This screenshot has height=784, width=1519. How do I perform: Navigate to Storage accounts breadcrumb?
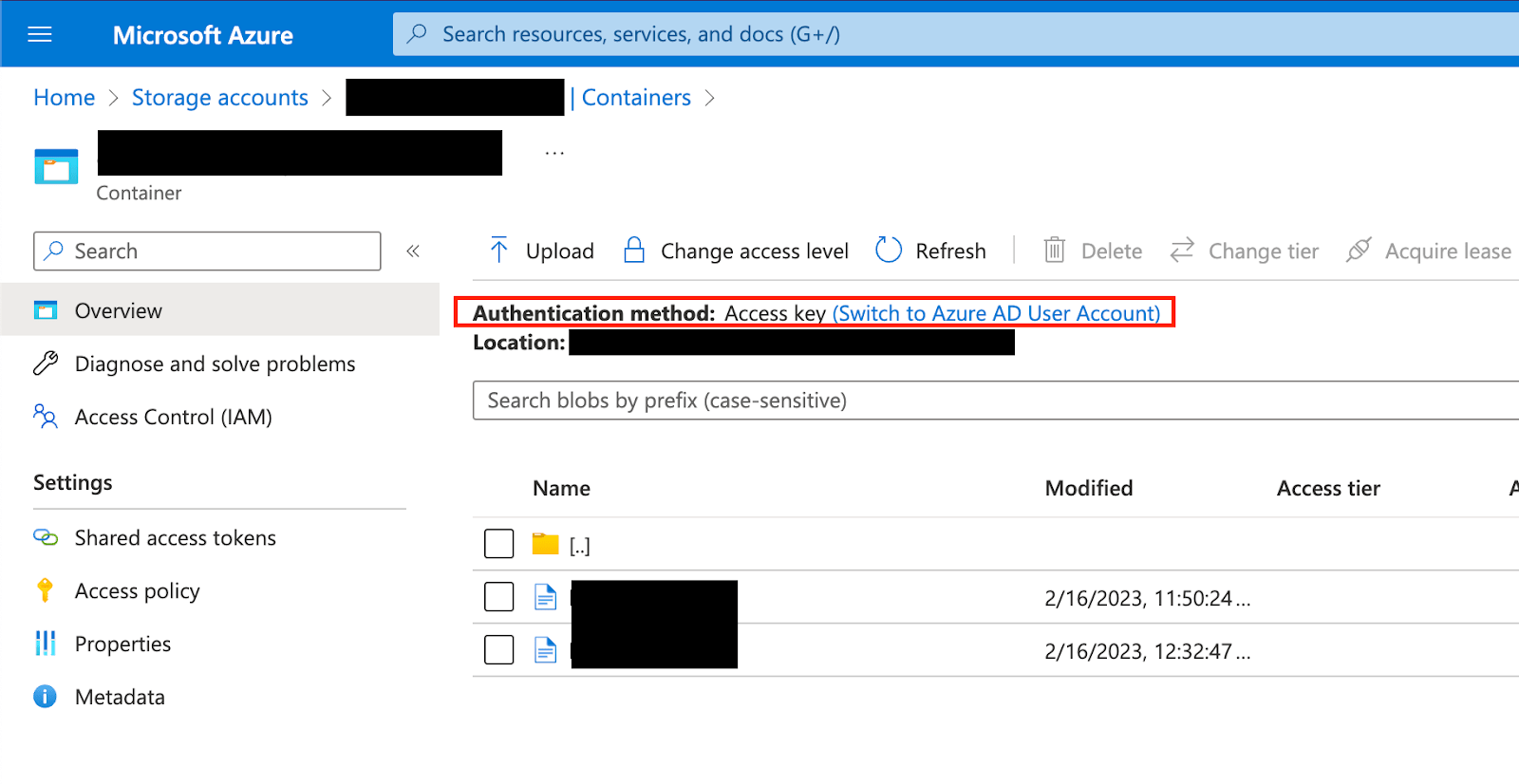pos(219,98)
